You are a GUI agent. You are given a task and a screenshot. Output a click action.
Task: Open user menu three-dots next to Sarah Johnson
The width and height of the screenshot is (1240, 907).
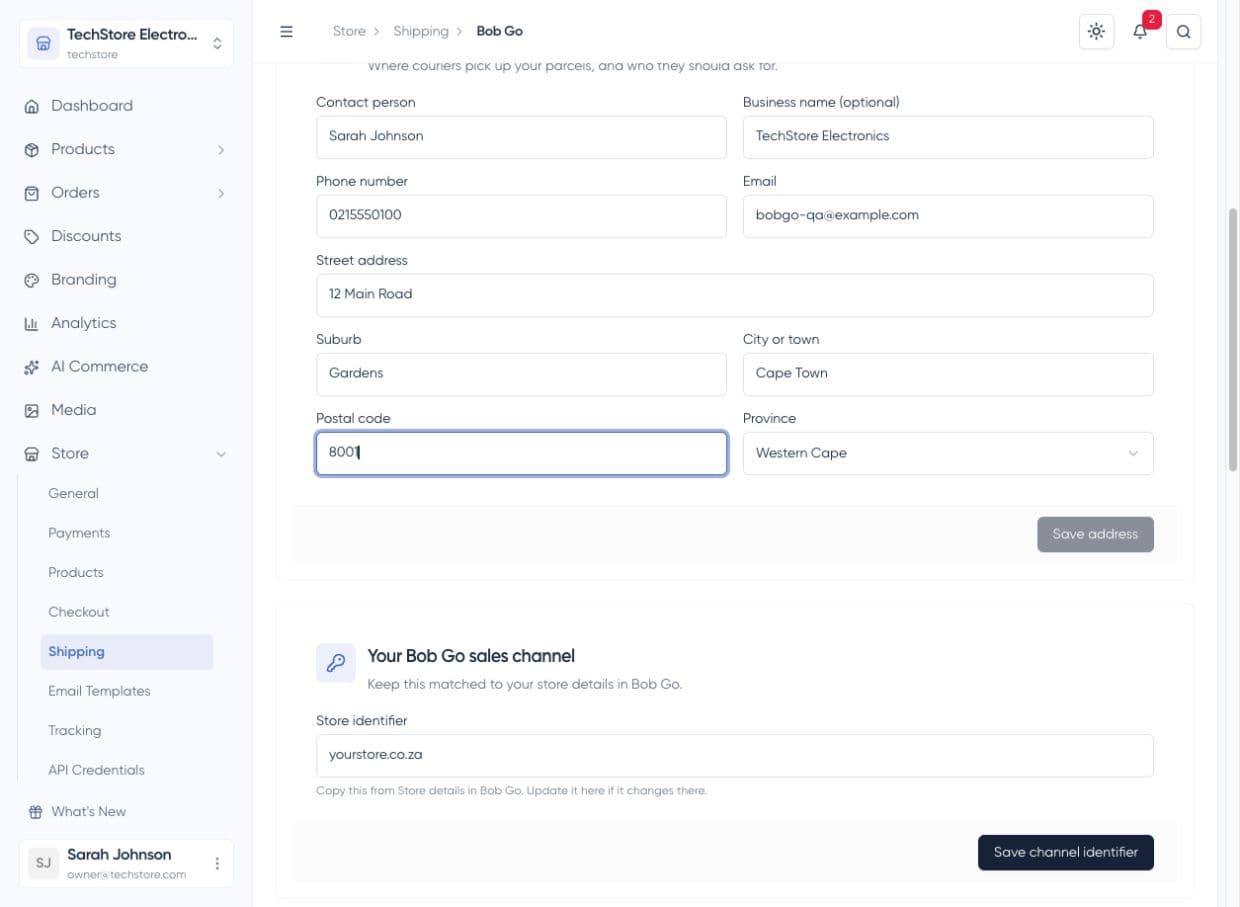(217, 863)
